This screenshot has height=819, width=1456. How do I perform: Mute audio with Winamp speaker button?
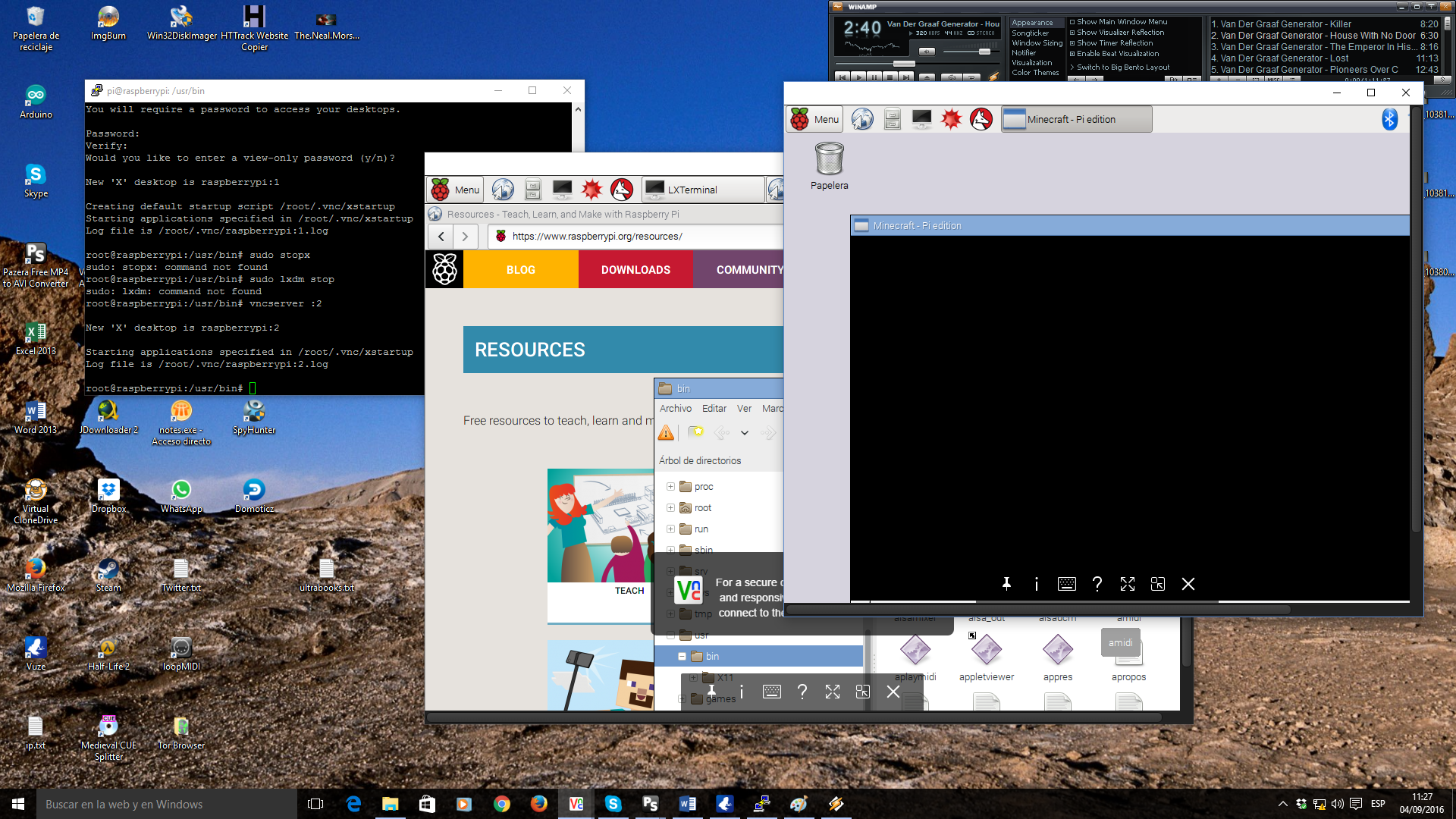point(927,52)
